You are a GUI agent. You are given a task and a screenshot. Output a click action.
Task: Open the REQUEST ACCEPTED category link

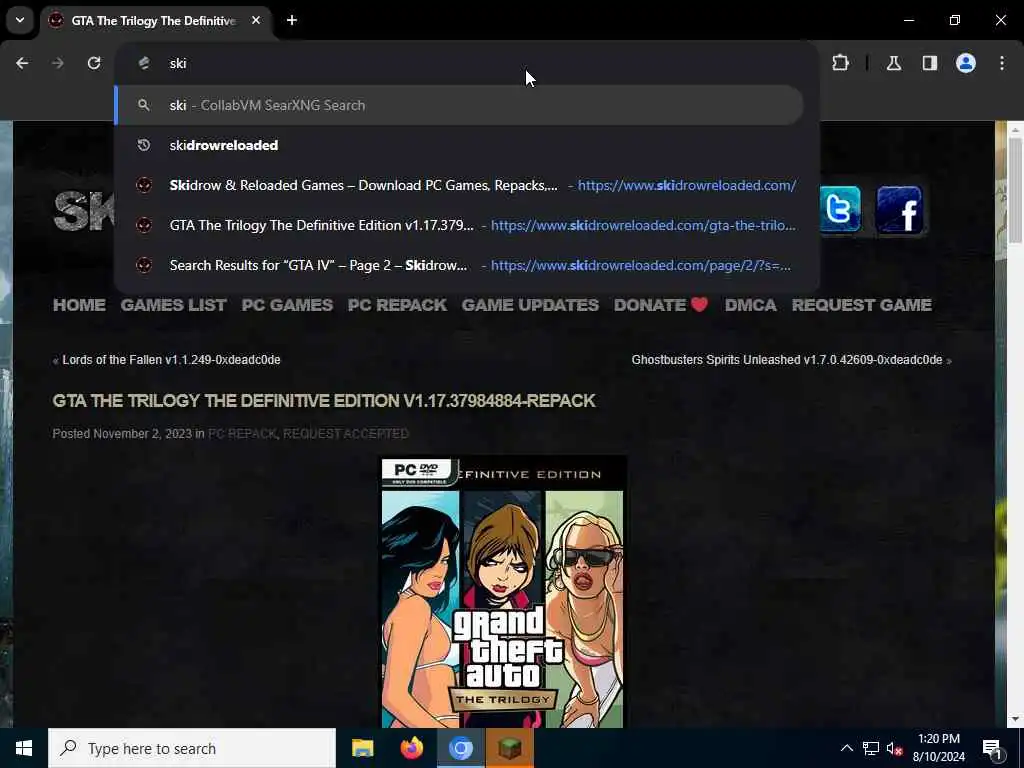pyautogui.click(x=345, y=434)
